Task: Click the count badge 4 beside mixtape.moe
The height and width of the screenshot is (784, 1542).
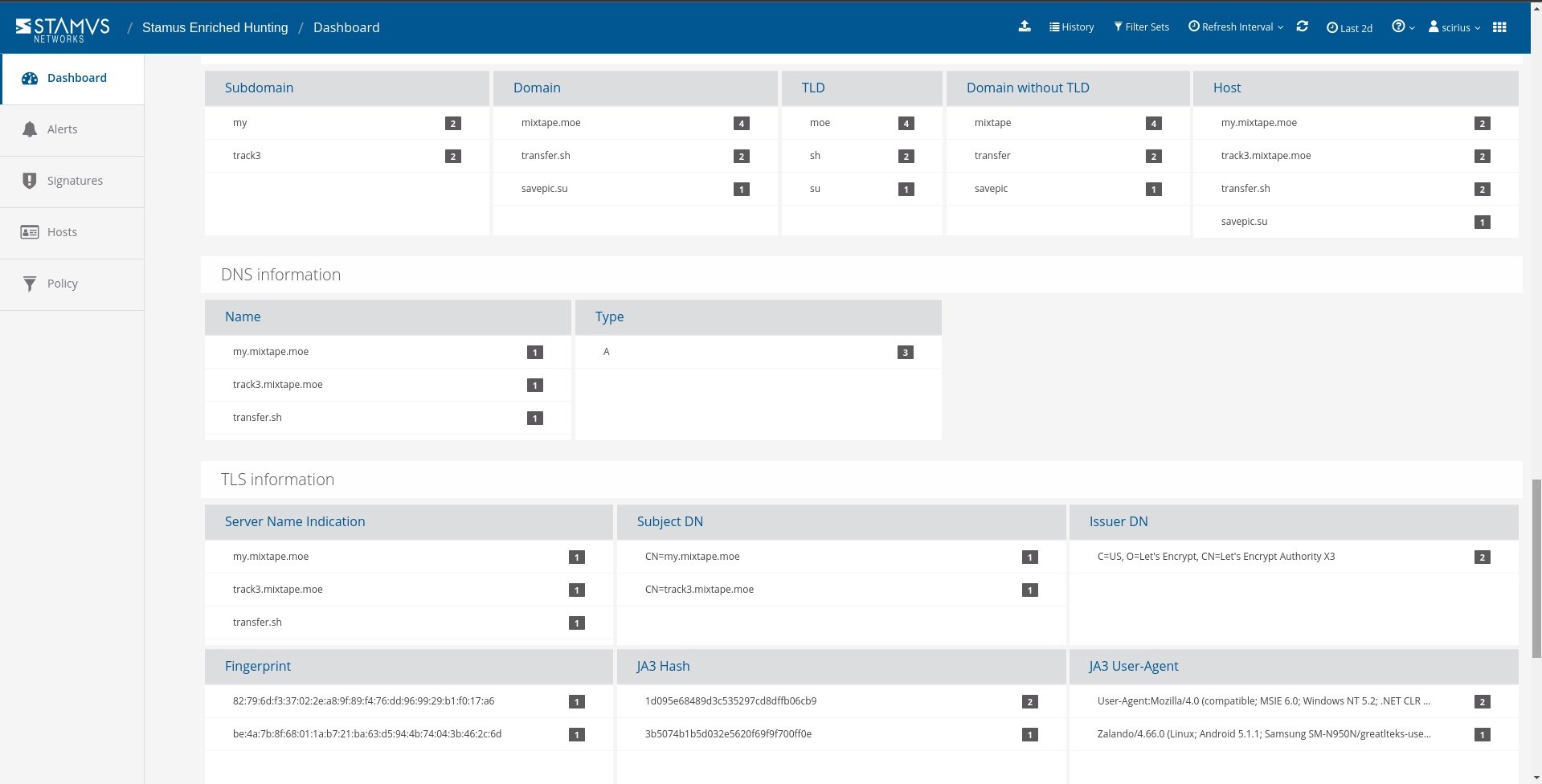Action: (741, 124)
